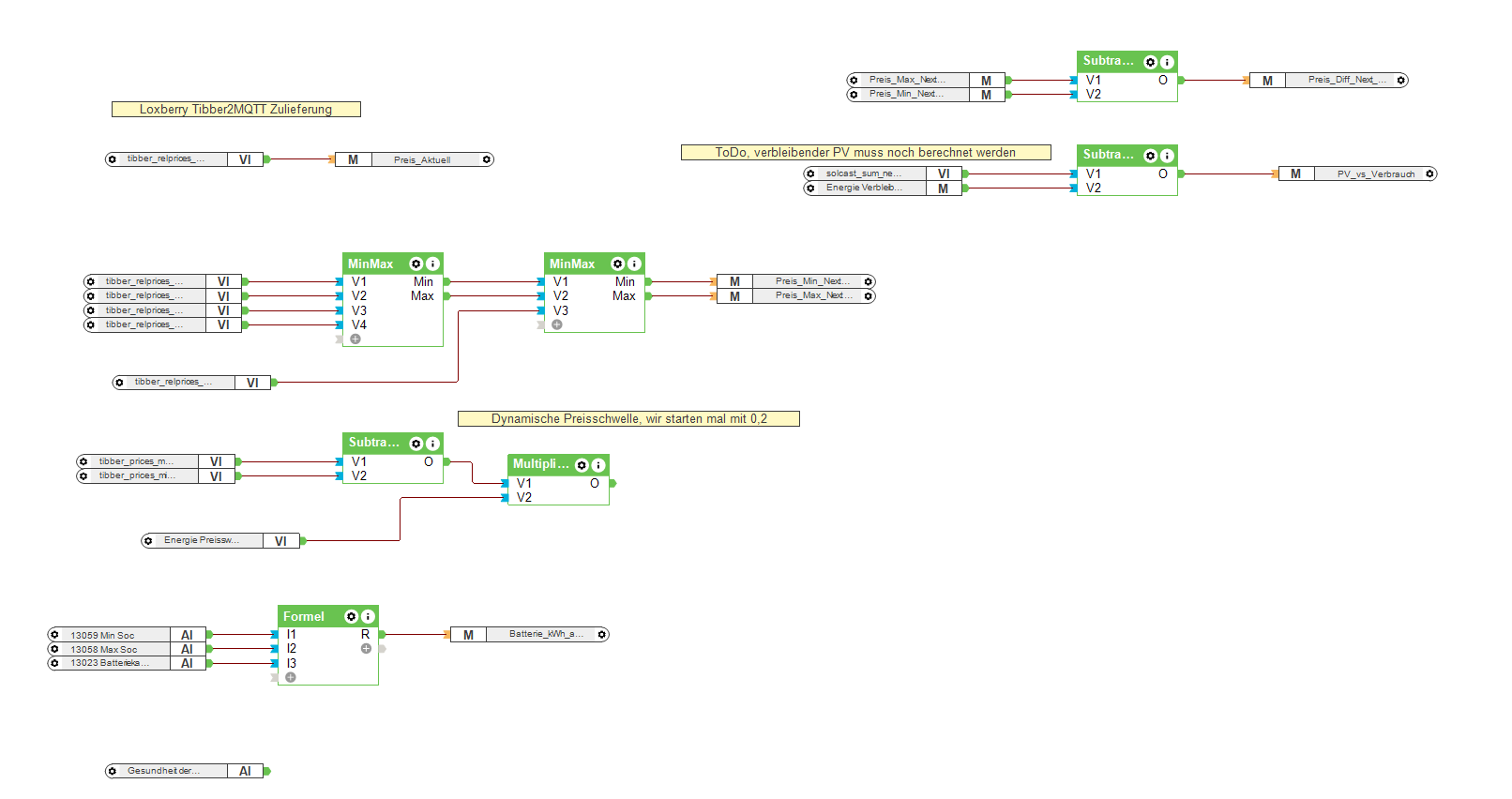Click the '13023 Batterieka…' input label
This screenshot has height=799, width=1512.
[110, 664]
